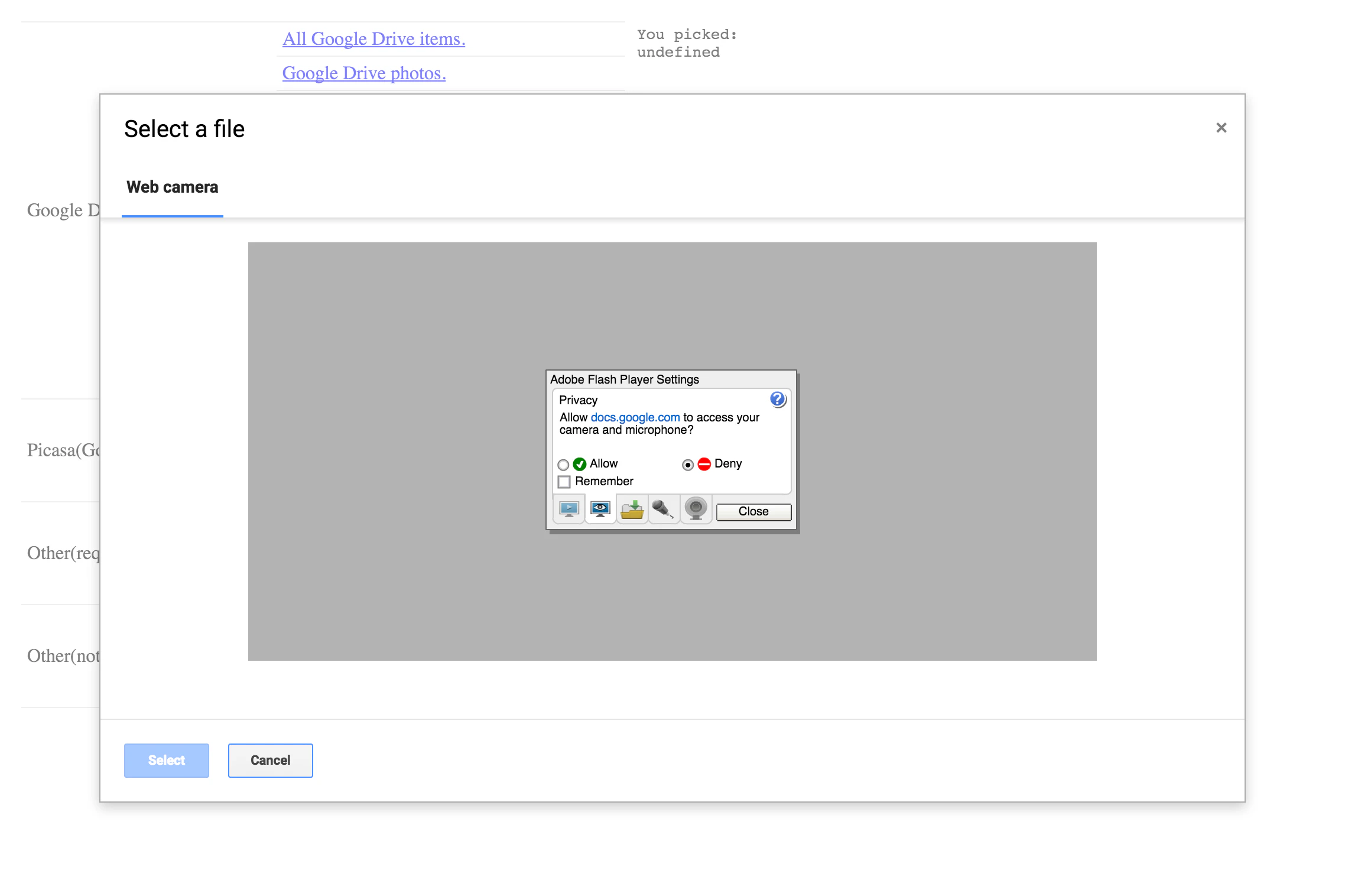The height and width of the screenshot is (896, 1345).
Task: Open the Flash Display settings tab icon
Action: coord(568,509)
